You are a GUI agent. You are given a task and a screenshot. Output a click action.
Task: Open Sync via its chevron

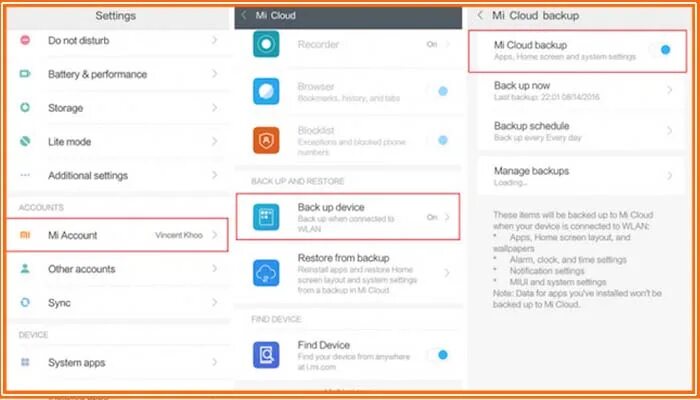click(x=215, y=303)
